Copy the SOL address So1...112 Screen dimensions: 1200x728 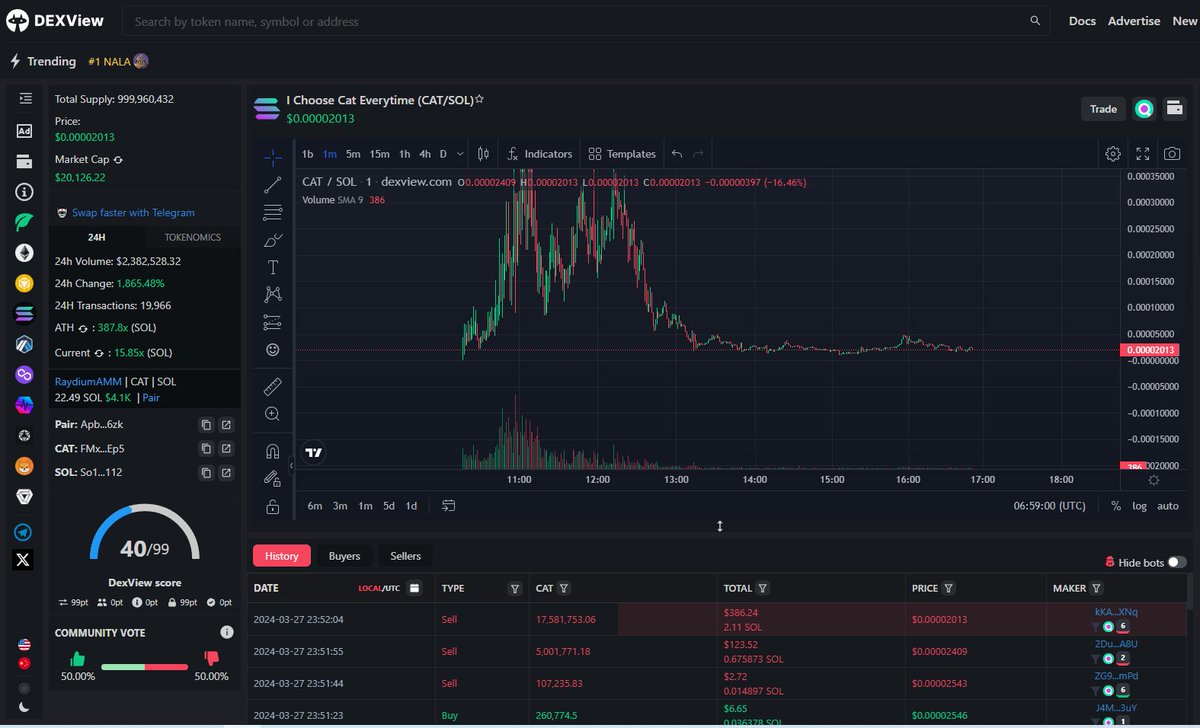click(x=205, y=472)
